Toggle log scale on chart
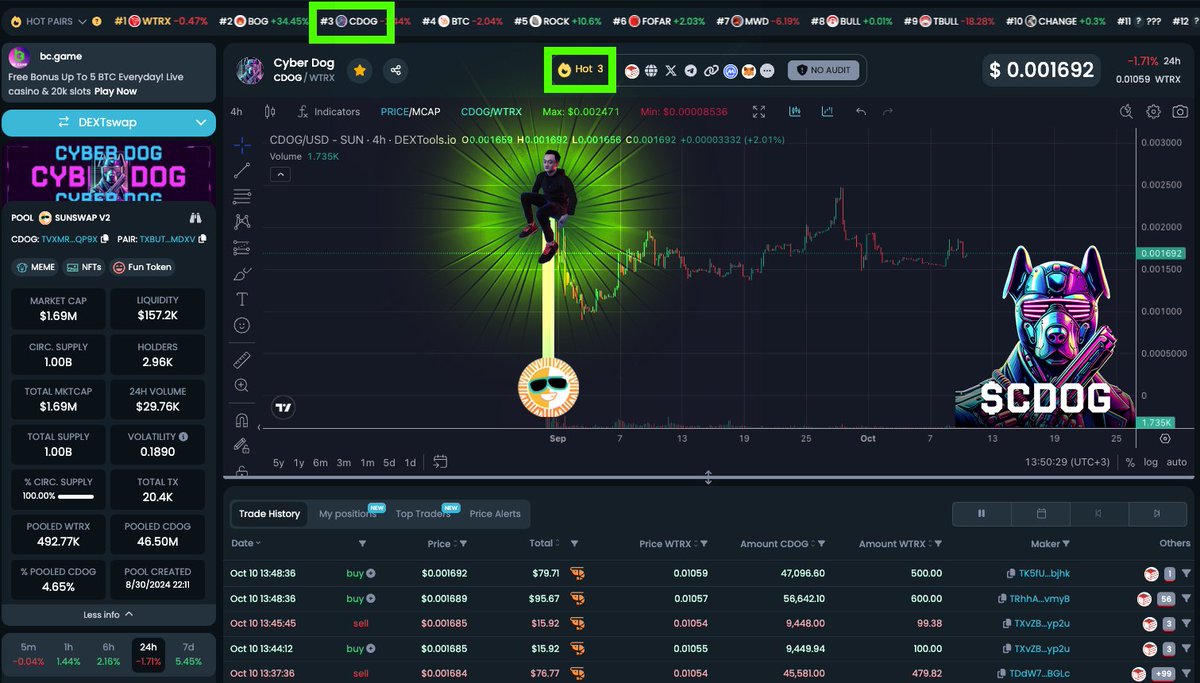 pos(1151,462)
